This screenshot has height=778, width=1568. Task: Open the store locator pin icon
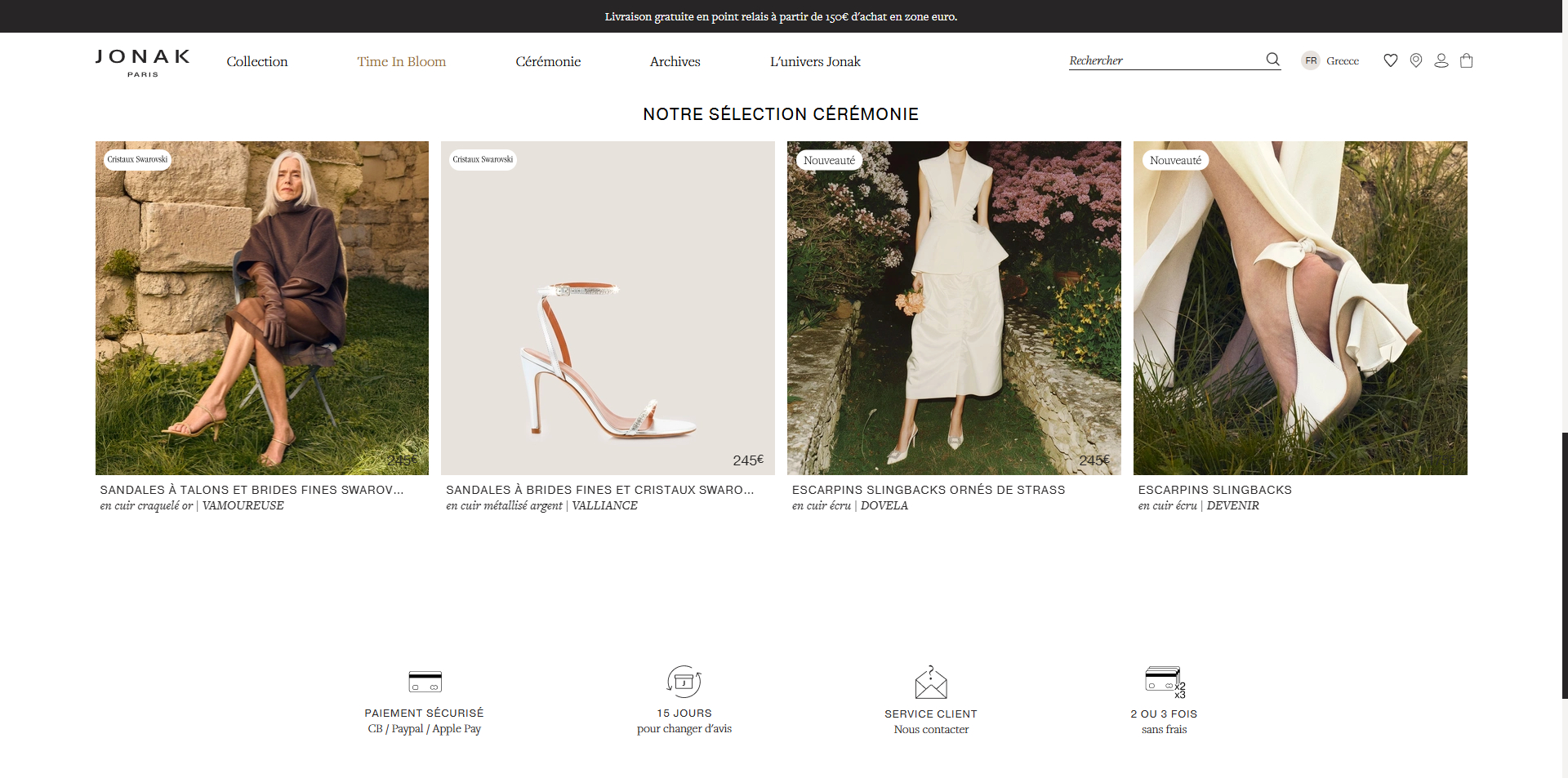(1416, 60)
